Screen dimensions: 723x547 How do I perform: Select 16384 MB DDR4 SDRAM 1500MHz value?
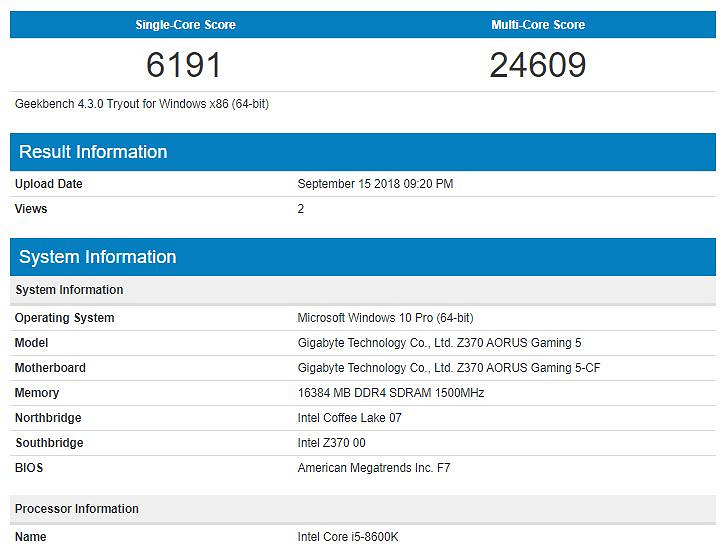tap(391, 392)
